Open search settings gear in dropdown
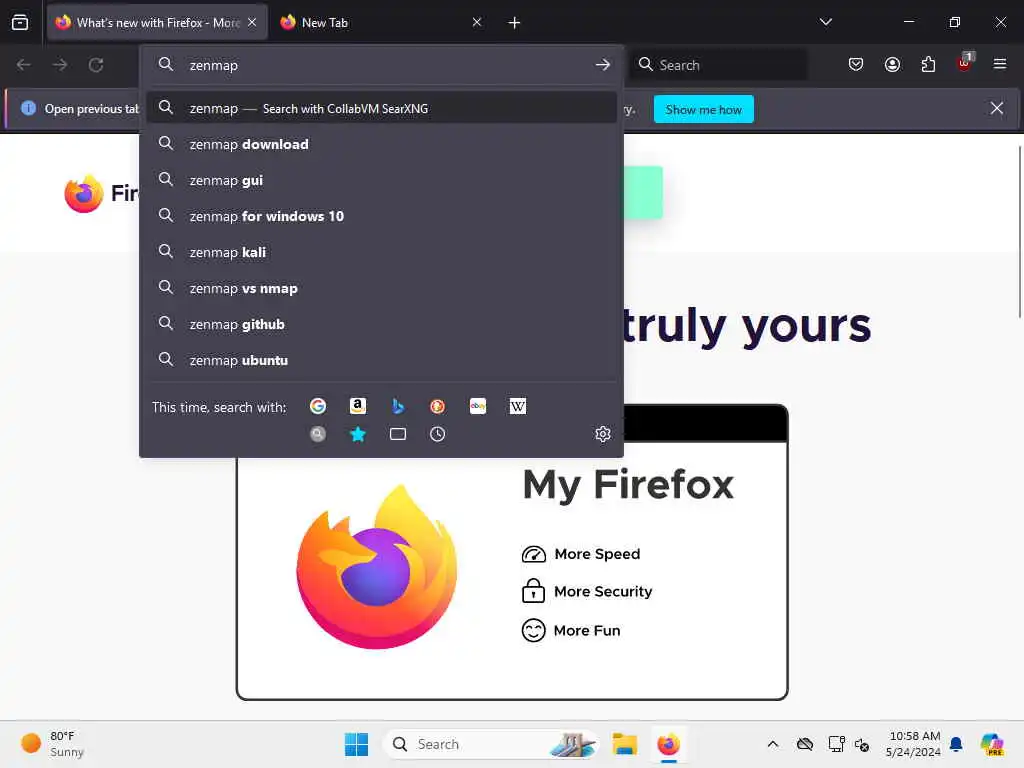This screenshot has width=1024, height=768. point(603,434)
